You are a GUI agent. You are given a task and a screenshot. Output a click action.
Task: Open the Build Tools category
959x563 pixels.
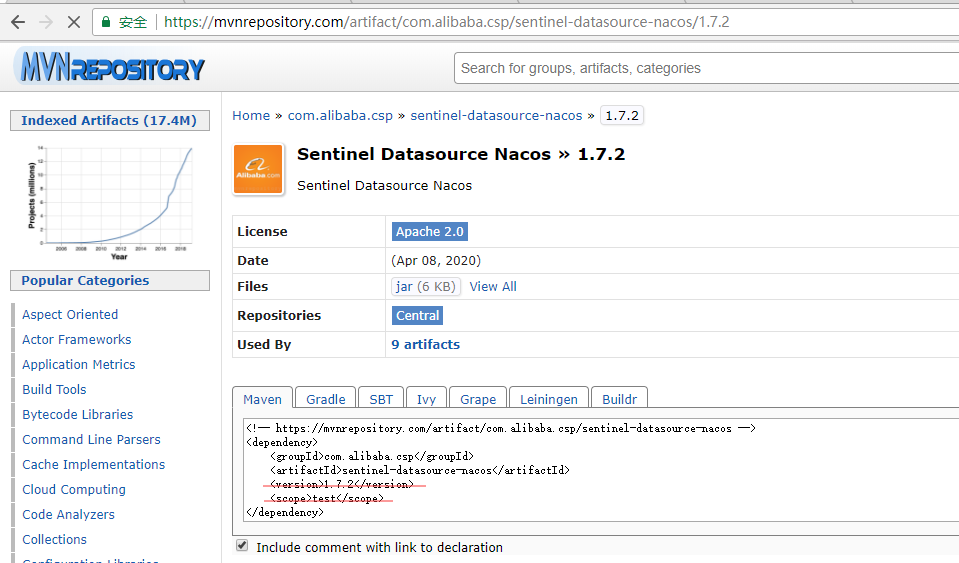click(54, 389)
